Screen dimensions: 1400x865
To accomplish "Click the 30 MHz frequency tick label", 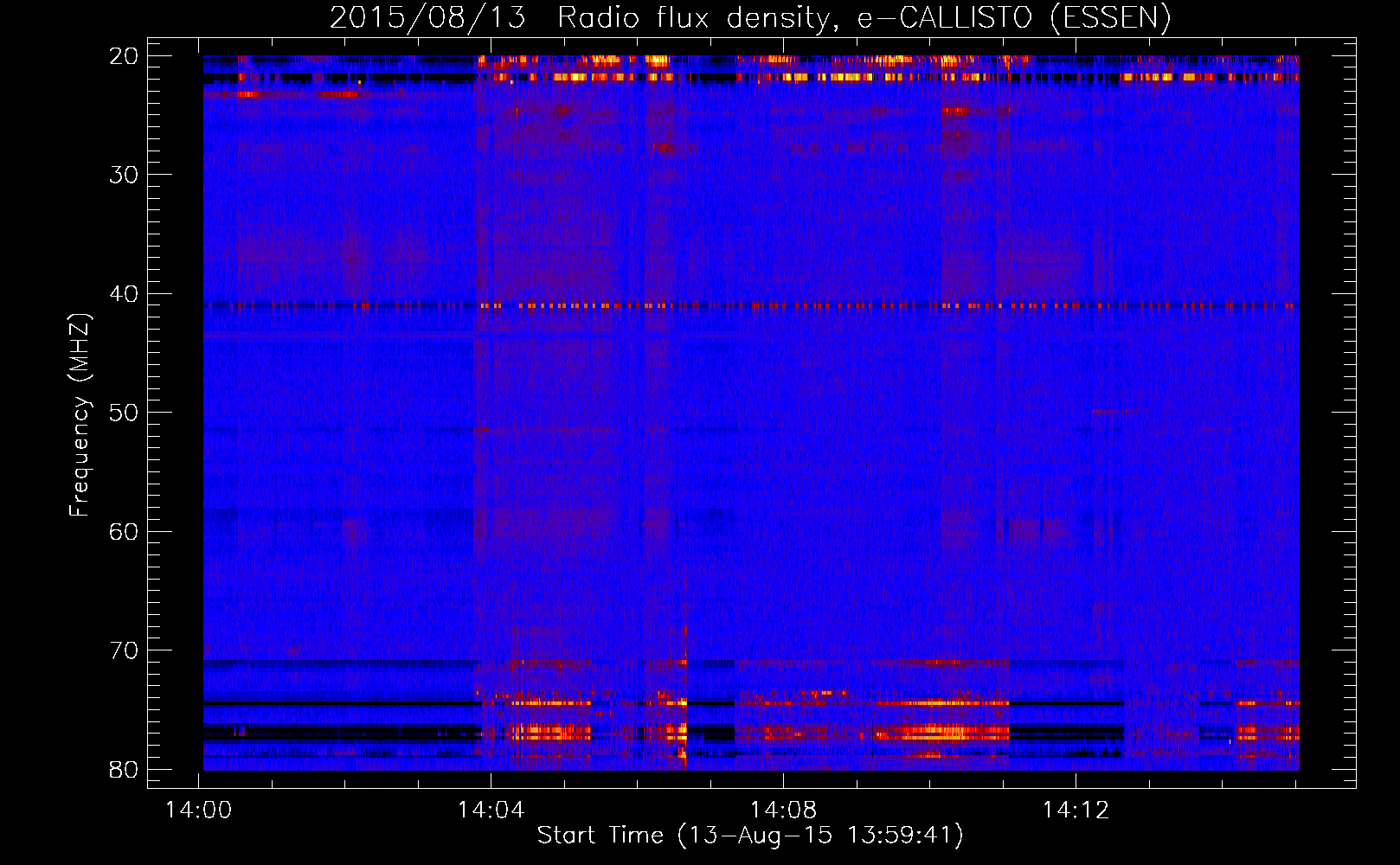I will pyautogui.click(x=124, y=175).
